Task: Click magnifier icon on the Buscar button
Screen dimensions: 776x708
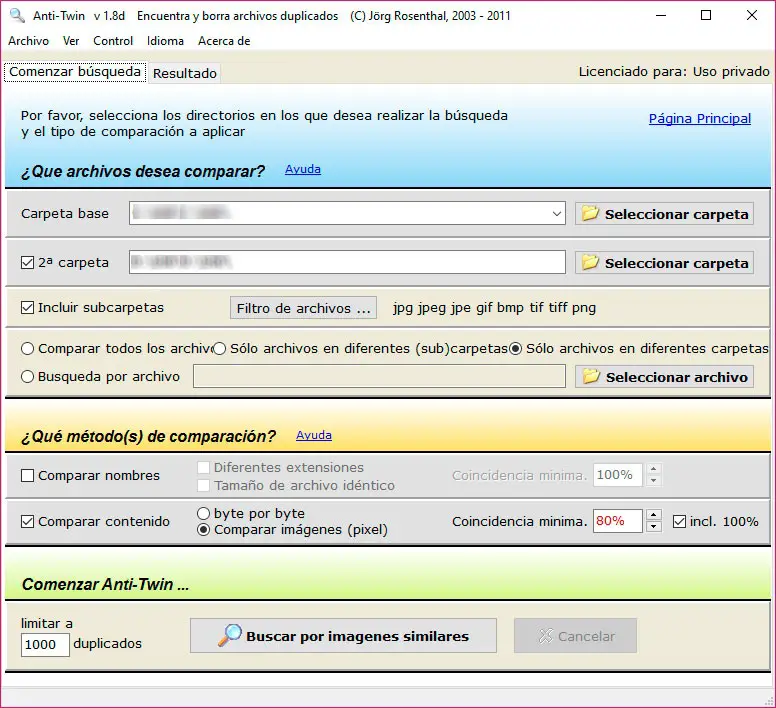Action: pos(230,635)
